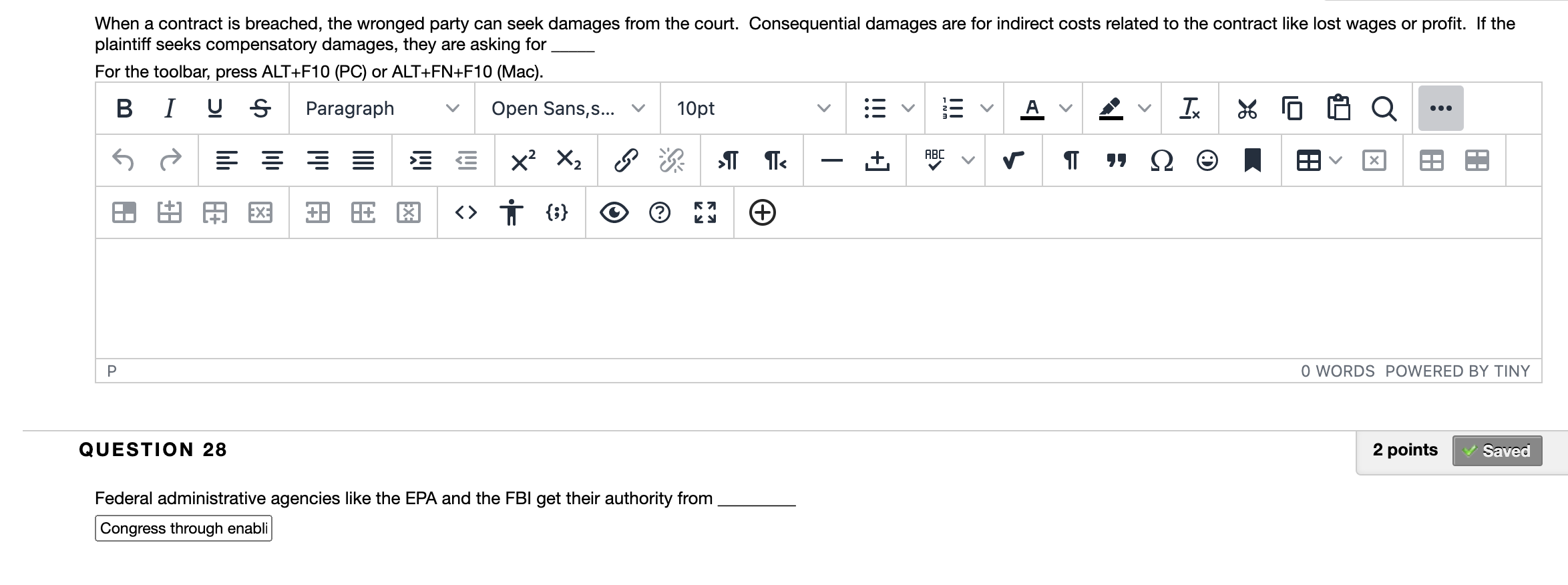
Task: Run the spell checker
Action: (935, 160)
